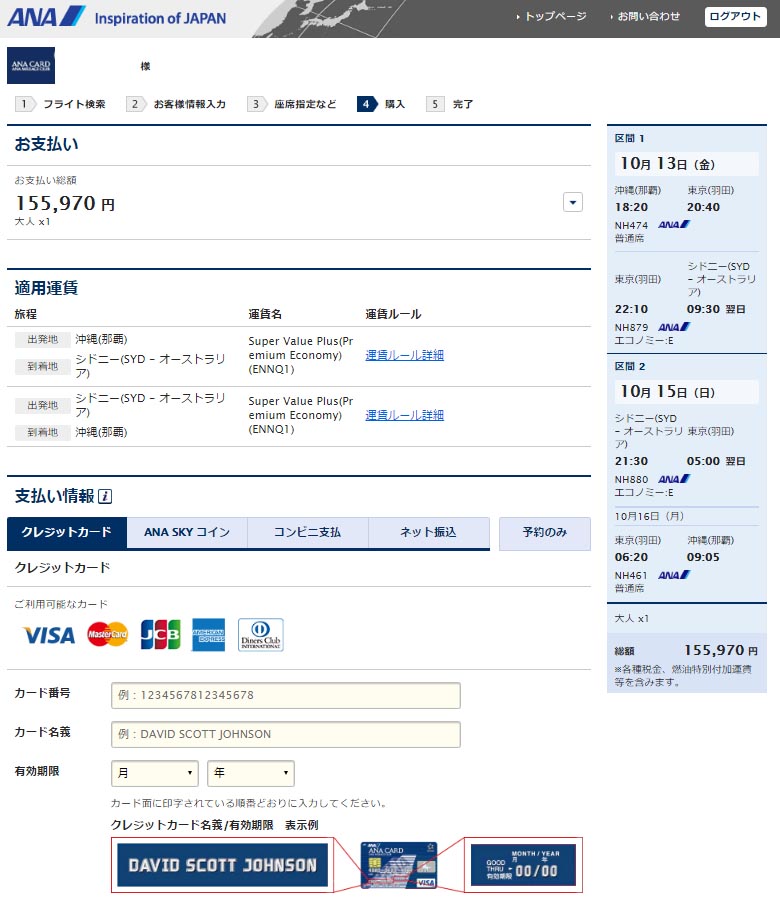Viewport: 780px width, 908px height.
Task: Select the ネット振込 payment tab
Action: (428, 533)
